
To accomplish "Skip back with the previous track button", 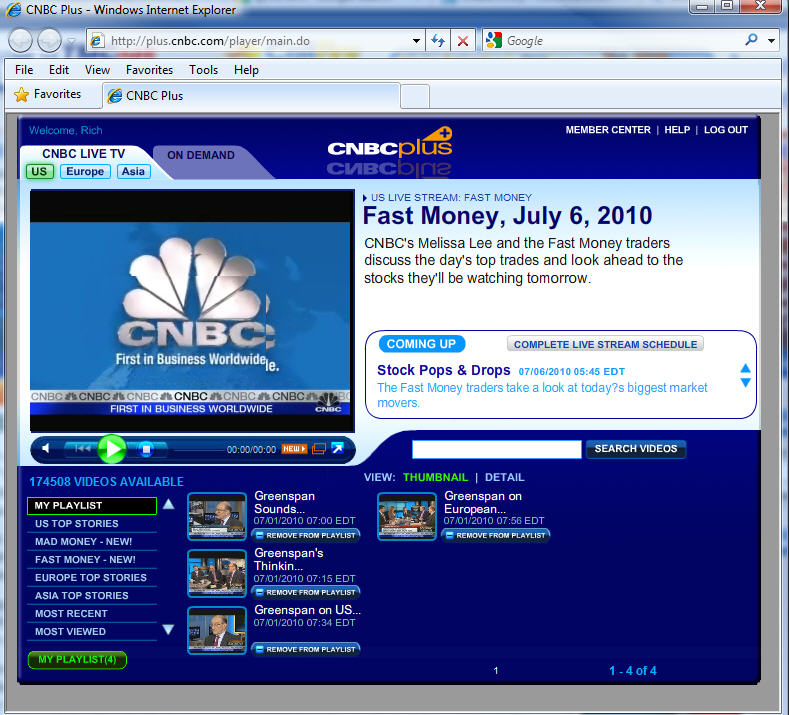I will (x=84, y=449).
